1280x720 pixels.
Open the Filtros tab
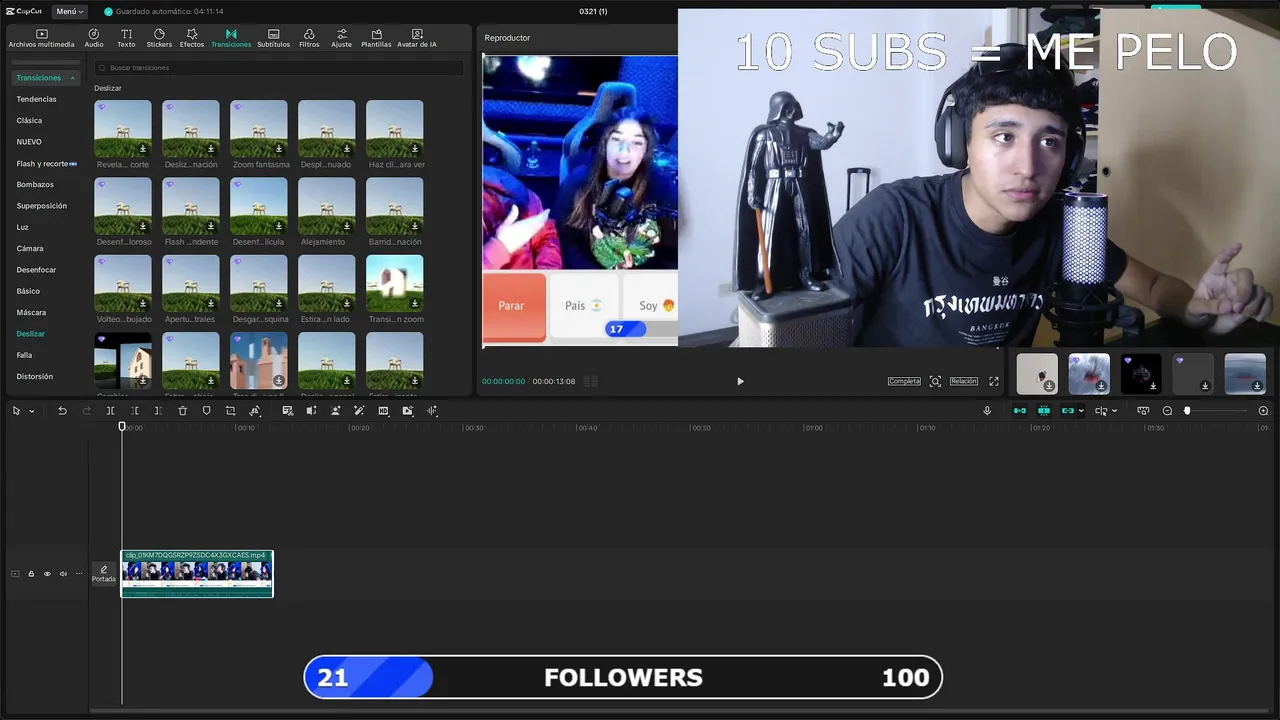[x=309, y=38]
